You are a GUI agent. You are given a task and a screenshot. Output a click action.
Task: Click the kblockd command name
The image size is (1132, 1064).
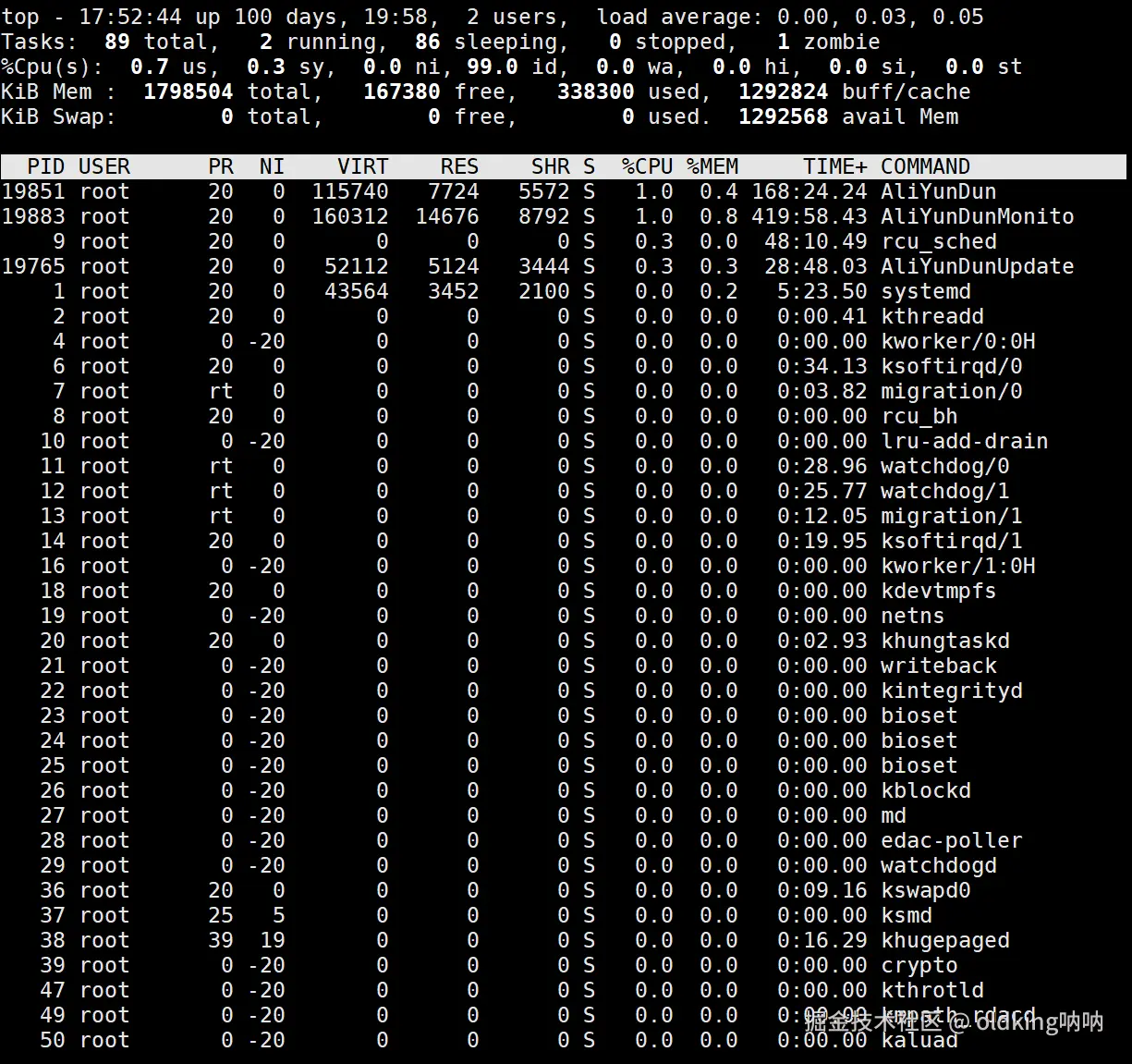tap(925, 790)
